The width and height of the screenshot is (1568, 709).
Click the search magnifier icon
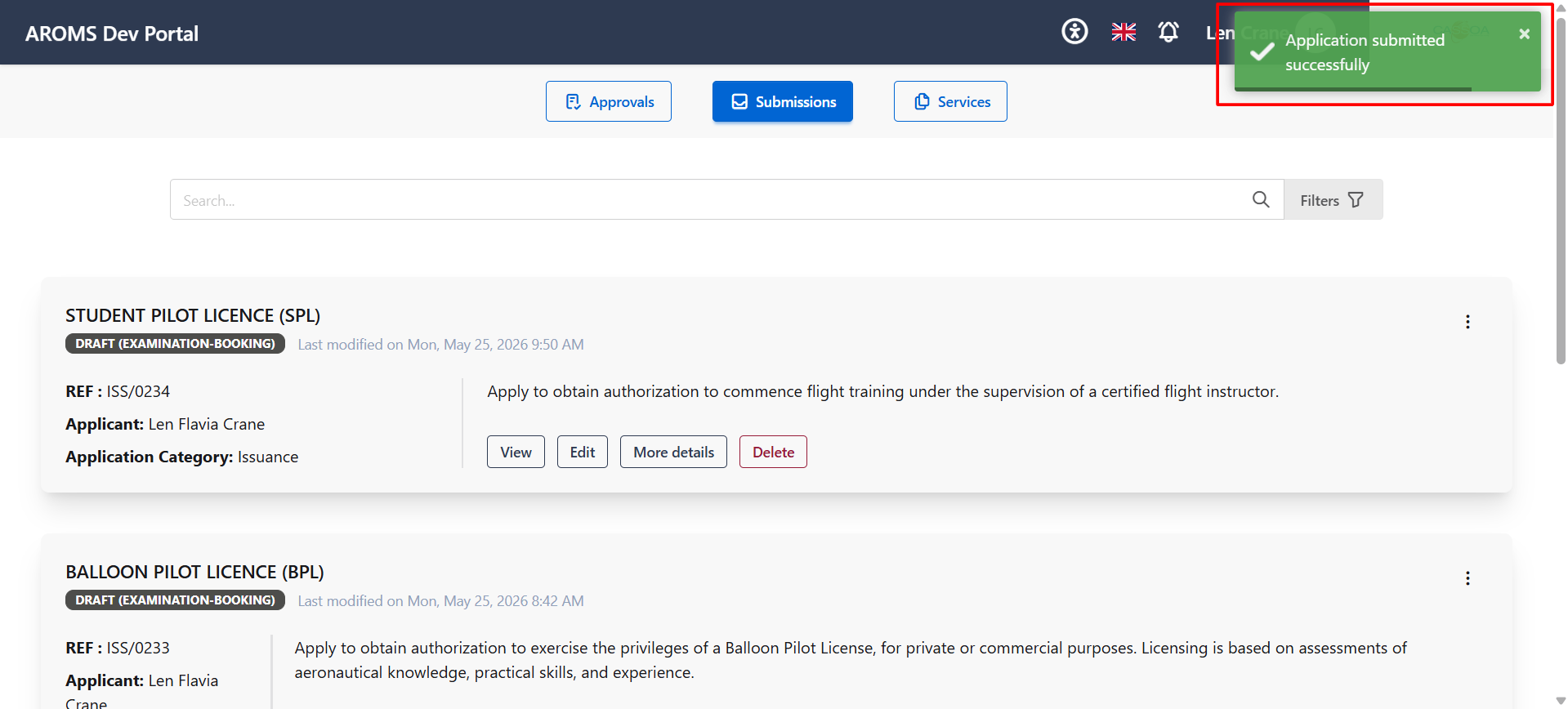(1261, 199)
